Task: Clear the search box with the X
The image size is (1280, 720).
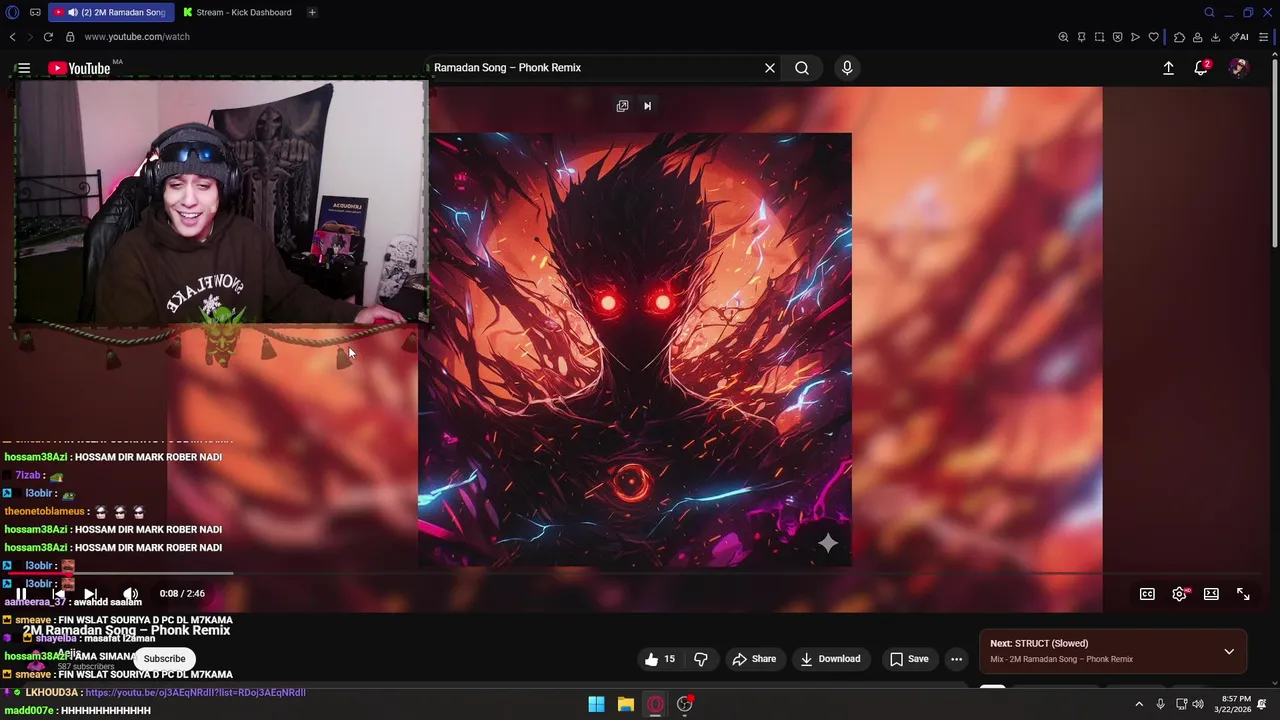Action: click(770, 68)
